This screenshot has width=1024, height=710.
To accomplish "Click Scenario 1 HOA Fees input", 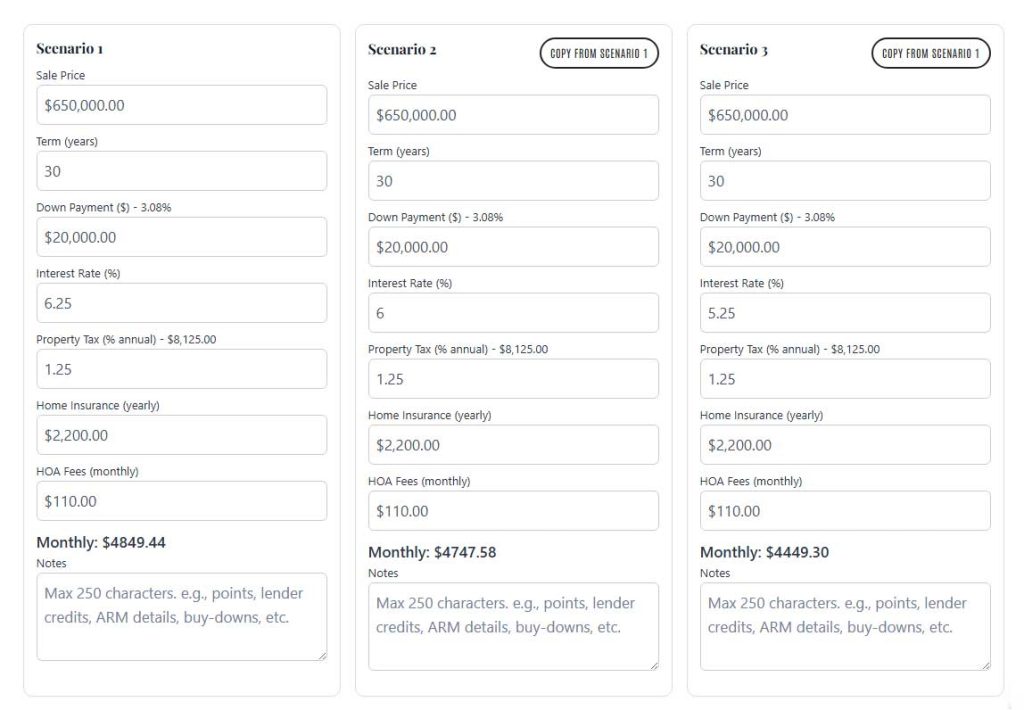I will pyautogui.click(x=181, y=501).
